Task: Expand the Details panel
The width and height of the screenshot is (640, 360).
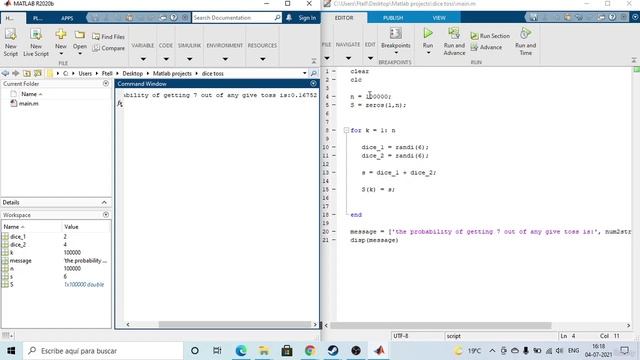Action: click(104, 202)
